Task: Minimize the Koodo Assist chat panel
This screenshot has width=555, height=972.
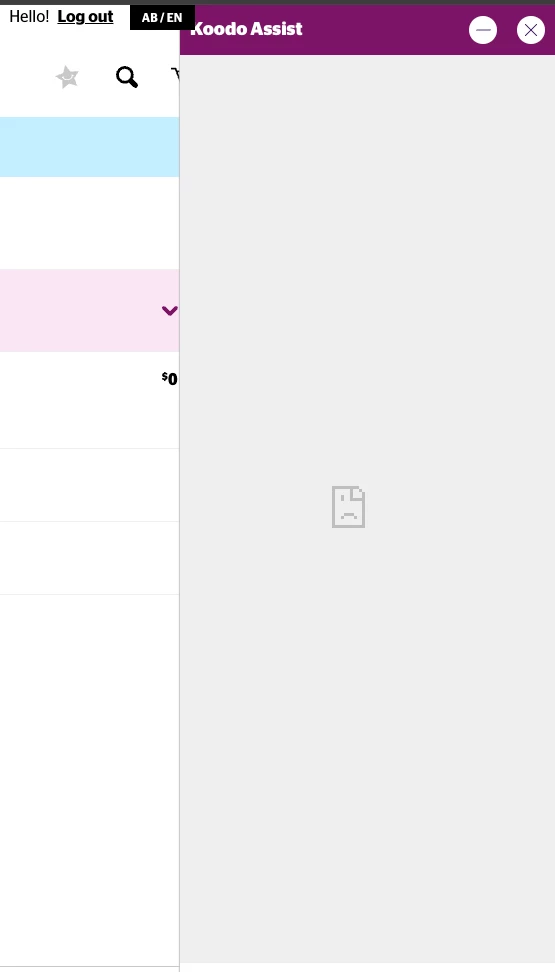Action: click(x=482, y=30)
